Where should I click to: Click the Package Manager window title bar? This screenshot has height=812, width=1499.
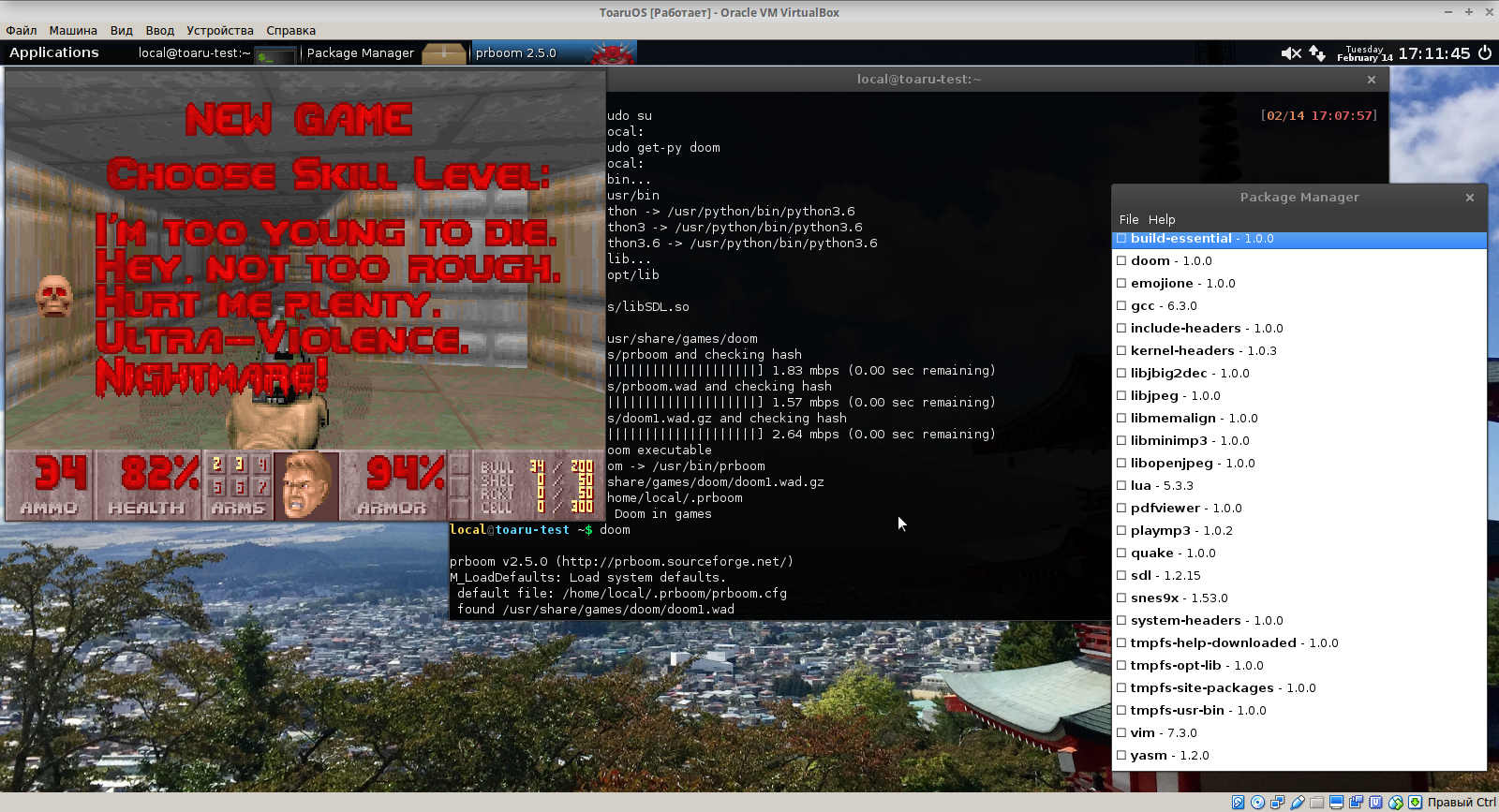(1299, 198)
